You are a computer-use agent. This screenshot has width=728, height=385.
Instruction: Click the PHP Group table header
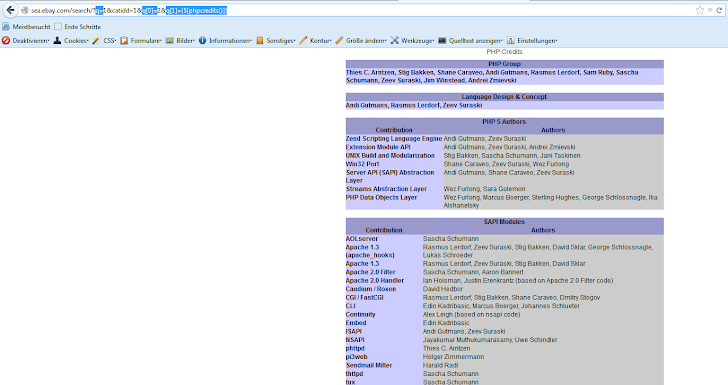tap(504, 64)
